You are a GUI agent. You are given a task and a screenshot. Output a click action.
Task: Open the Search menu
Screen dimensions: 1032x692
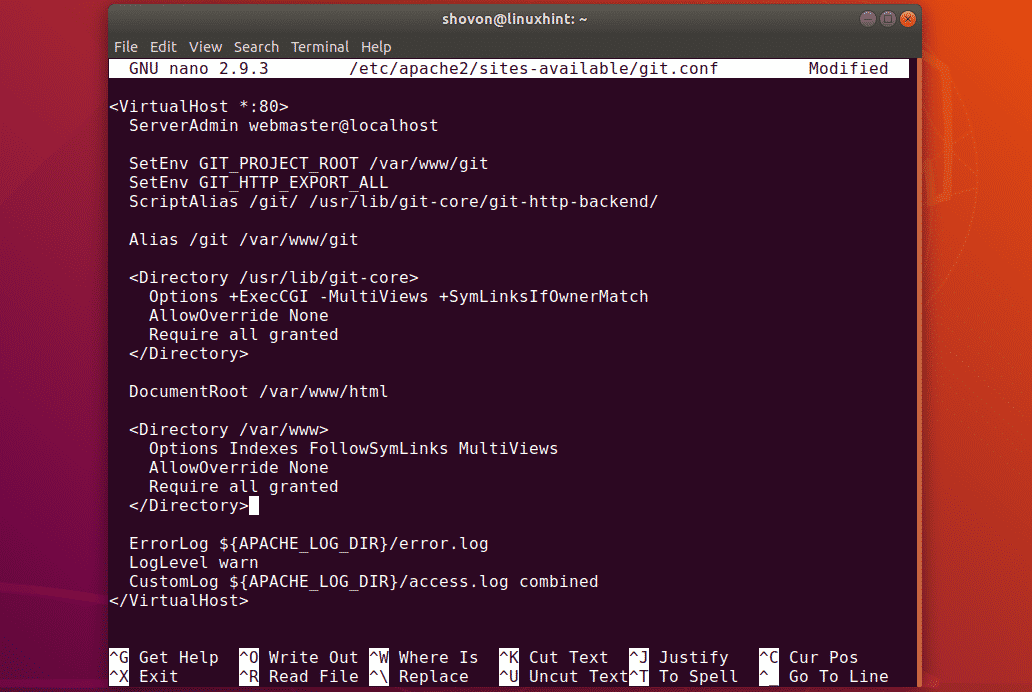(256, 47)
